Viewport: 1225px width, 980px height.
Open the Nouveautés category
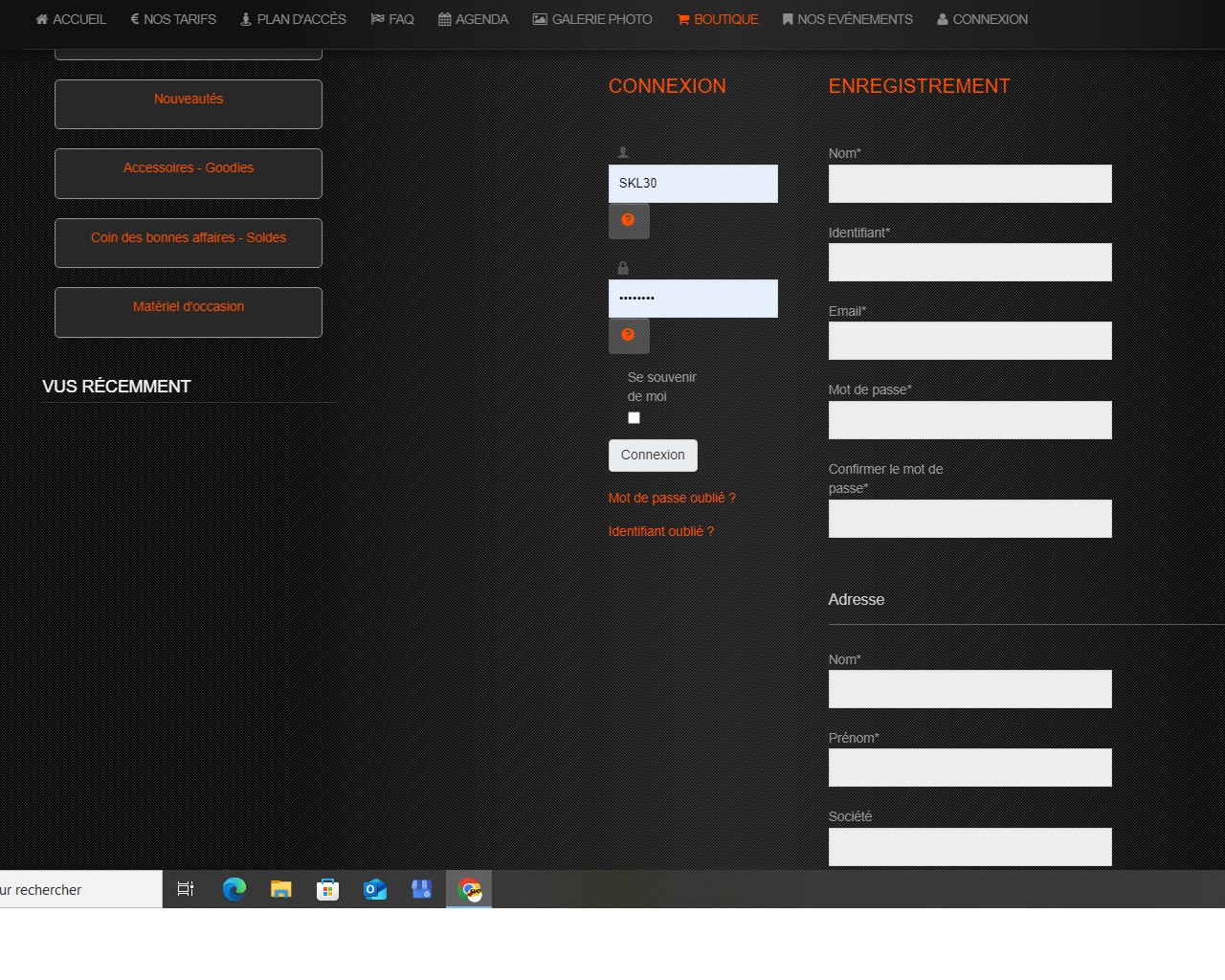click(189, 104)
